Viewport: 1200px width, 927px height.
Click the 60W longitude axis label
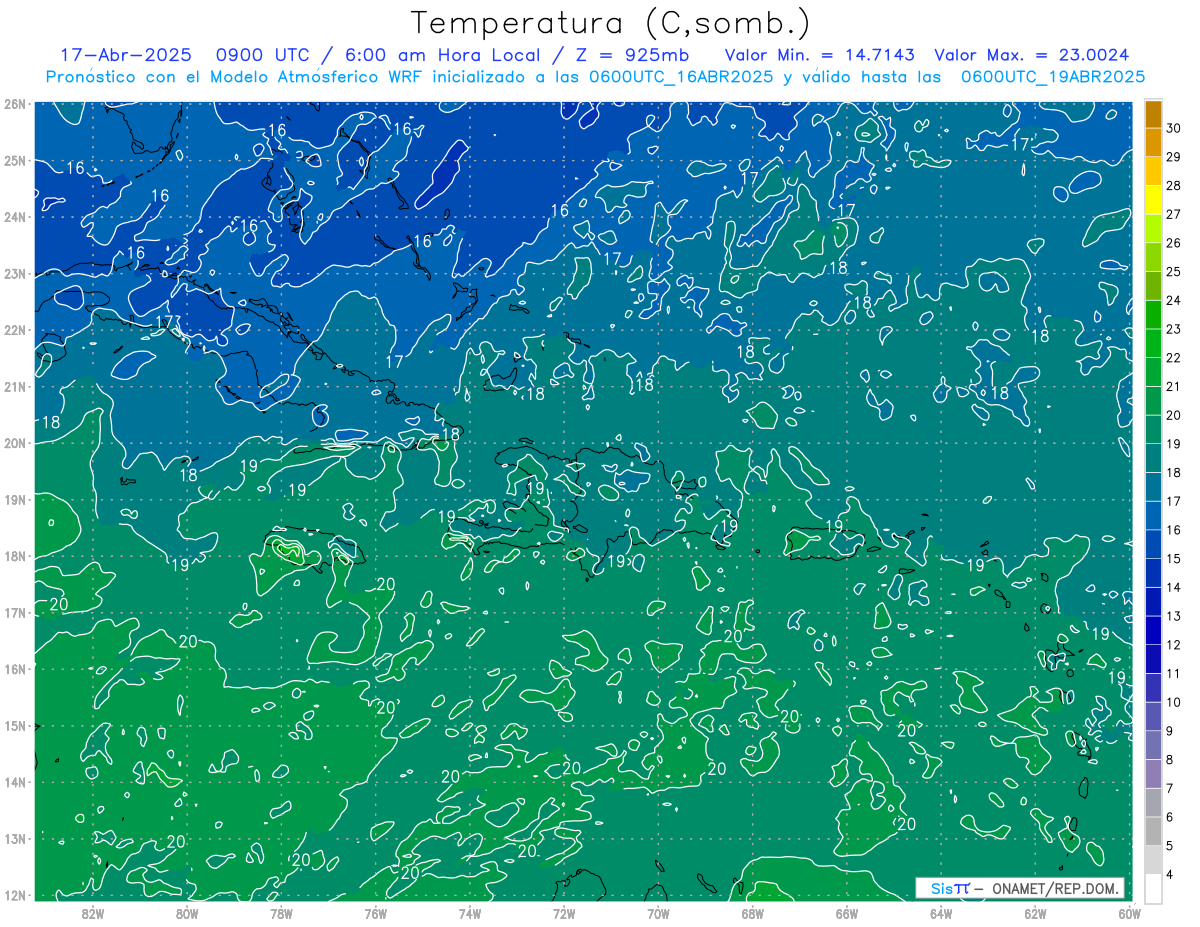[x=1130, y=913]
